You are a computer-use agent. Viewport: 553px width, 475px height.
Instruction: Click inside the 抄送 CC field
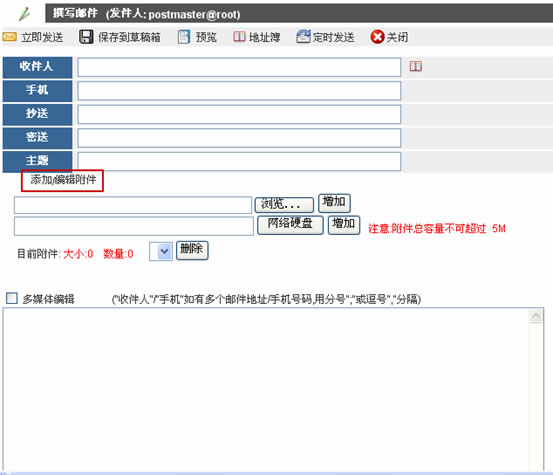[239, 114]
